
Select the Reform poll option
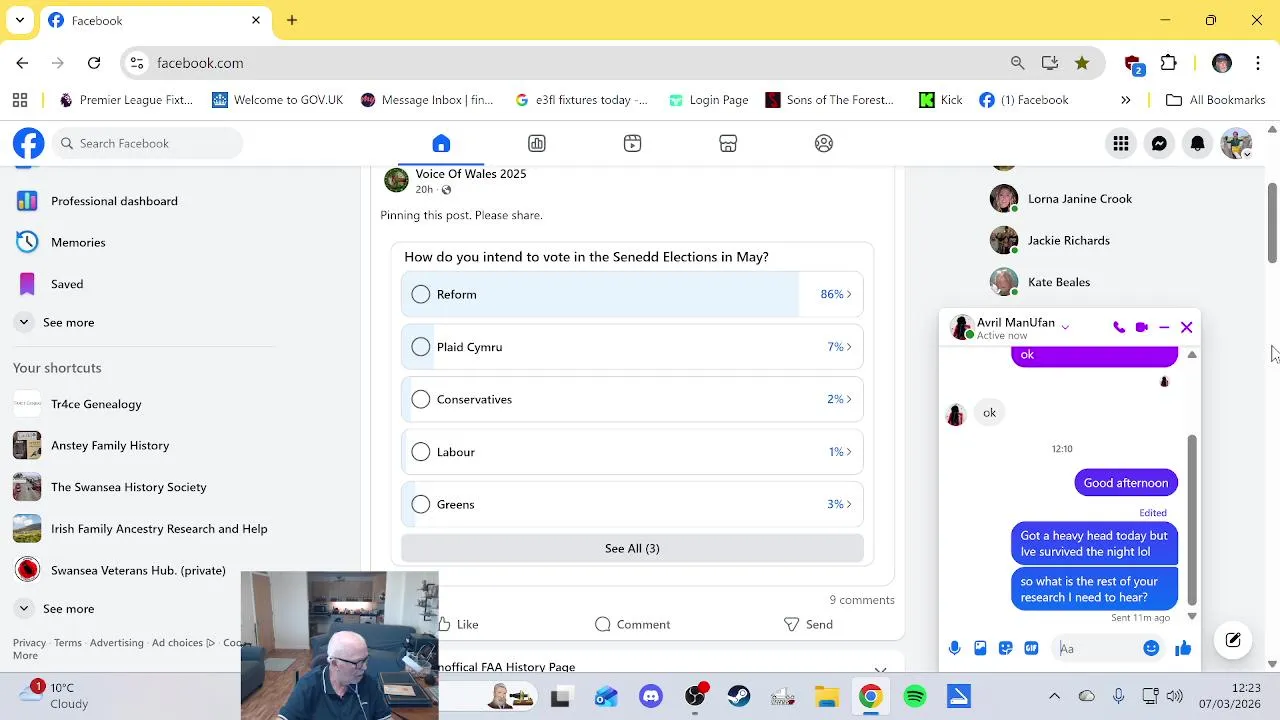click(x=421, y=294)
